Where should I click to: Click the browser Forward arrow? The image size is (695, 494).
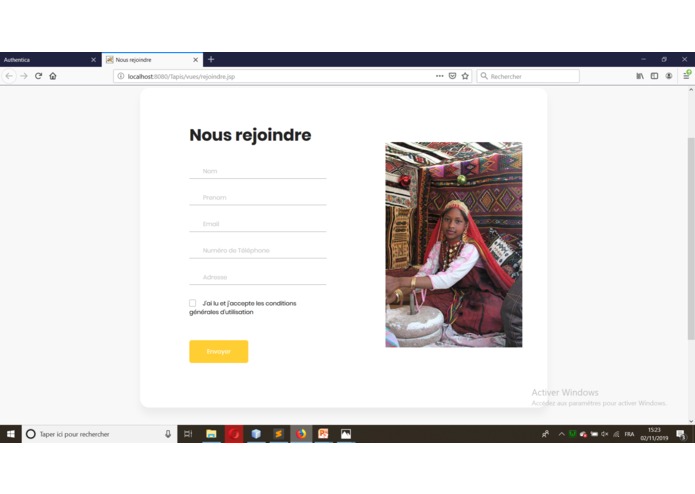click(x=24, y=76)
